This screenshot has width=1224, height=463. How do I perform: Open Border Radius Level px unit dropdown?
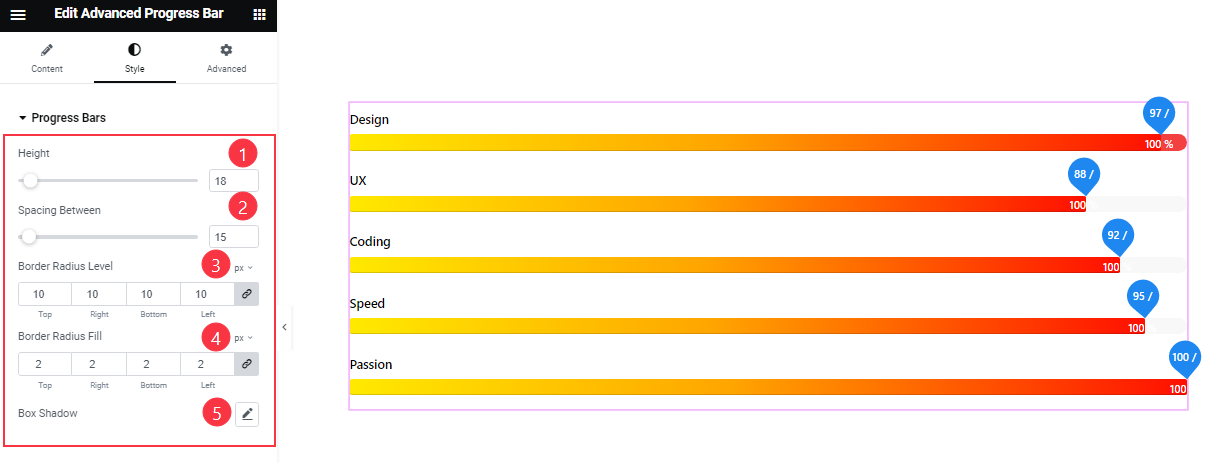coord(243,268)
